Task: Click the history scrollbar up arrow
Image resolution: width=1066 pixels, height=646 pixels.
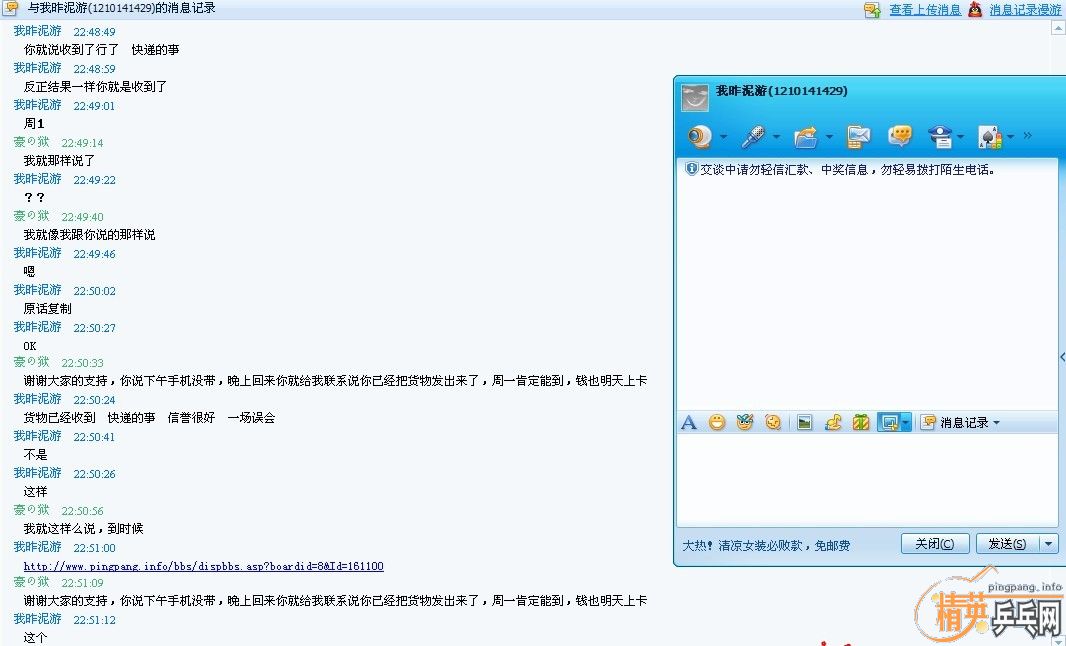Action: pyautogui.click(x=1058, y=28)
